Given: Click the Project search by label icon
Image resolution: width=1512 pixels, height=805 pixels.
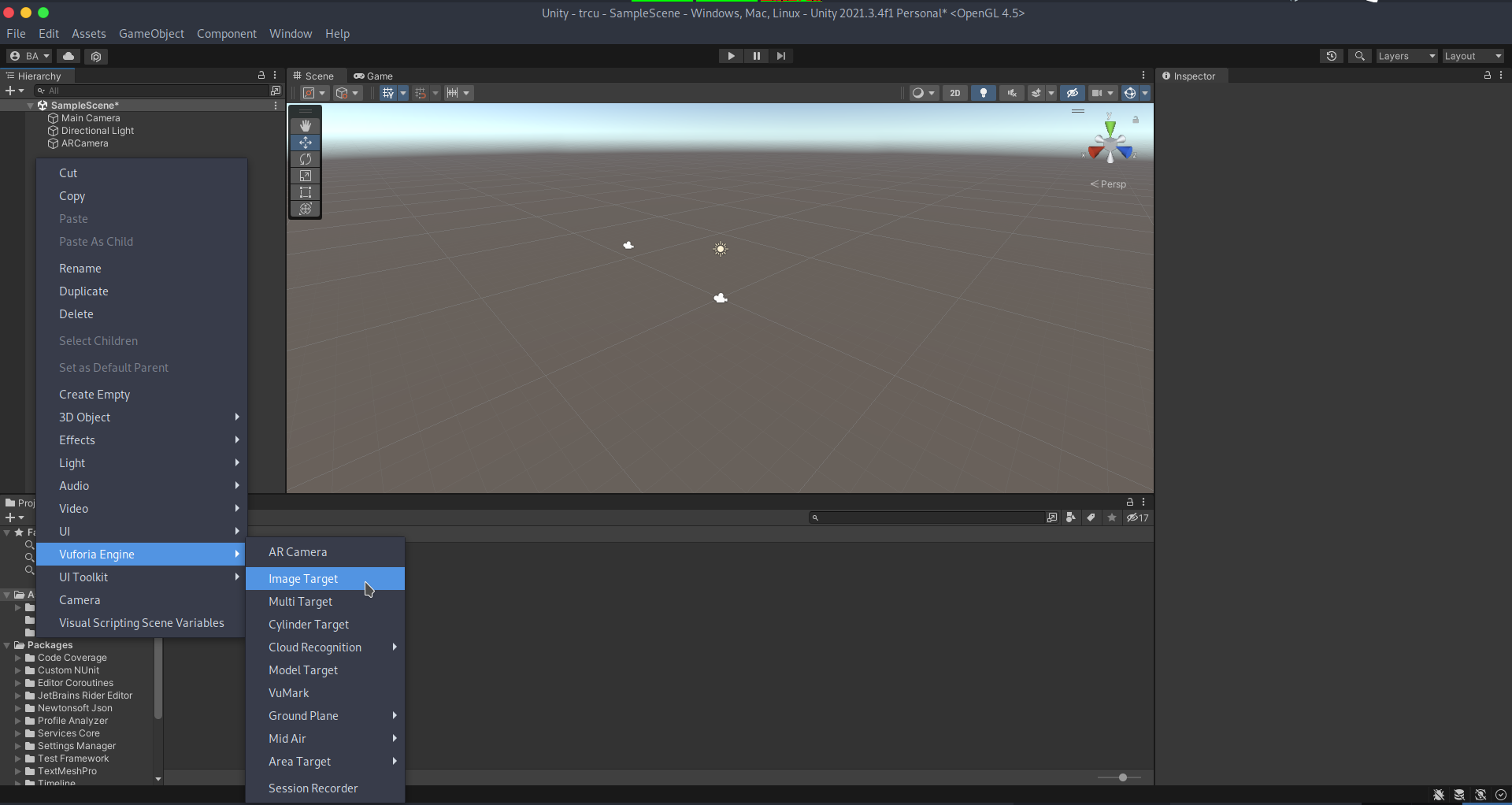Looking at the screenshot, I should click(1091, 517).
